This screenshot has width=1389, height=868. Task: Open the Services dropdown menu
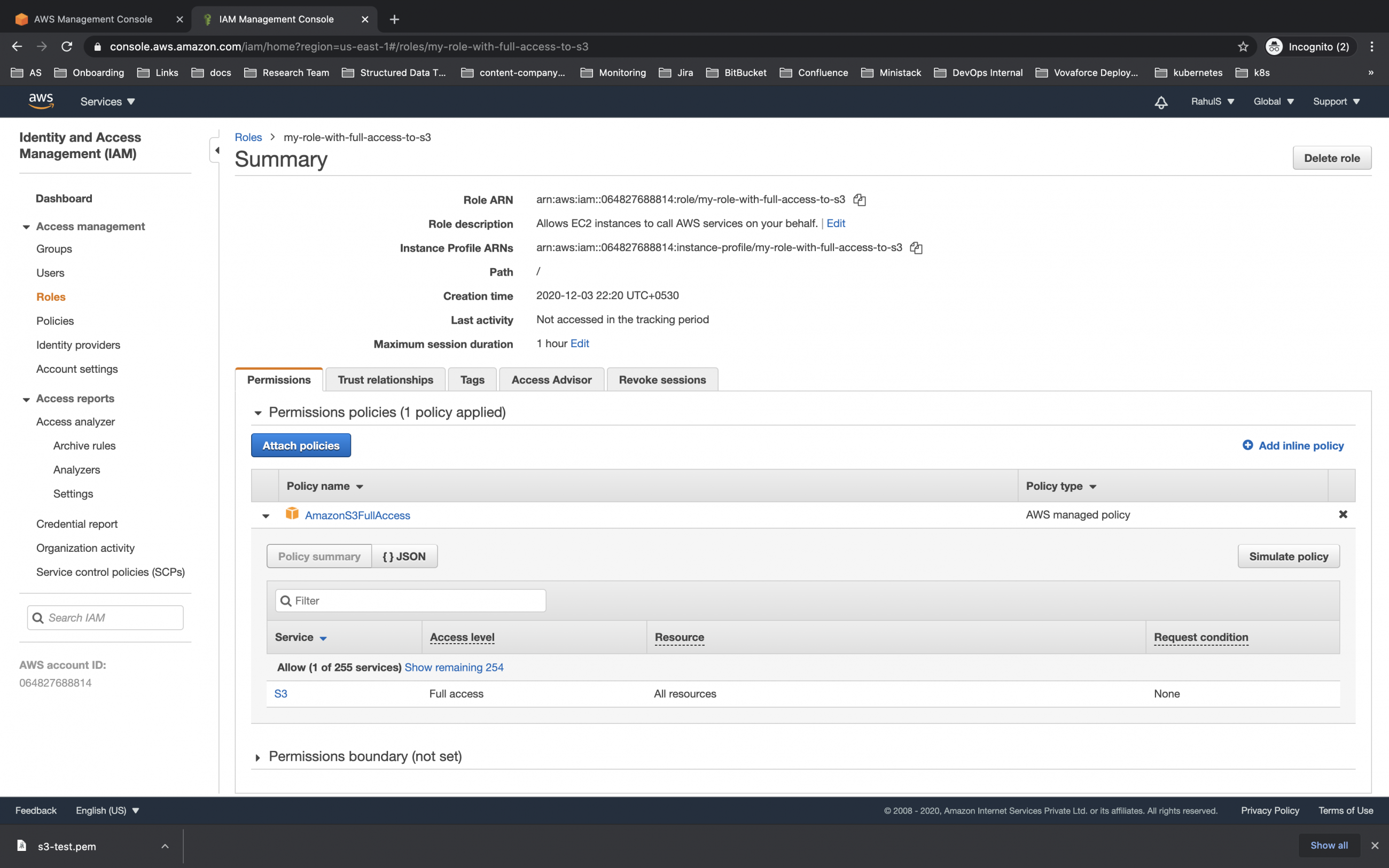[x=107, y=101]
